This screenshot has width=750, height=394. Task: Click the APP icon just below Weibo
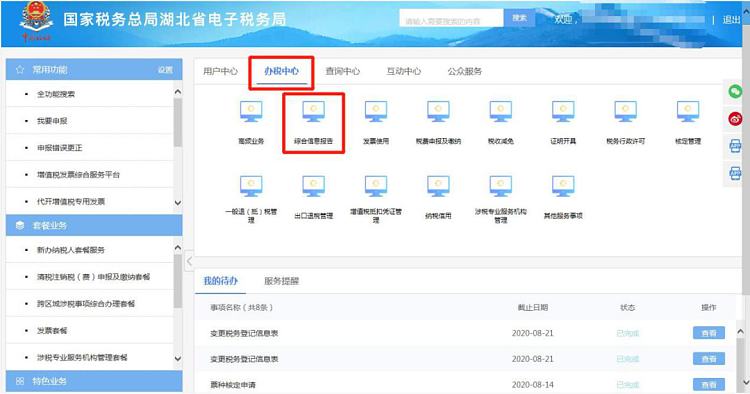[x=735, y=145]
